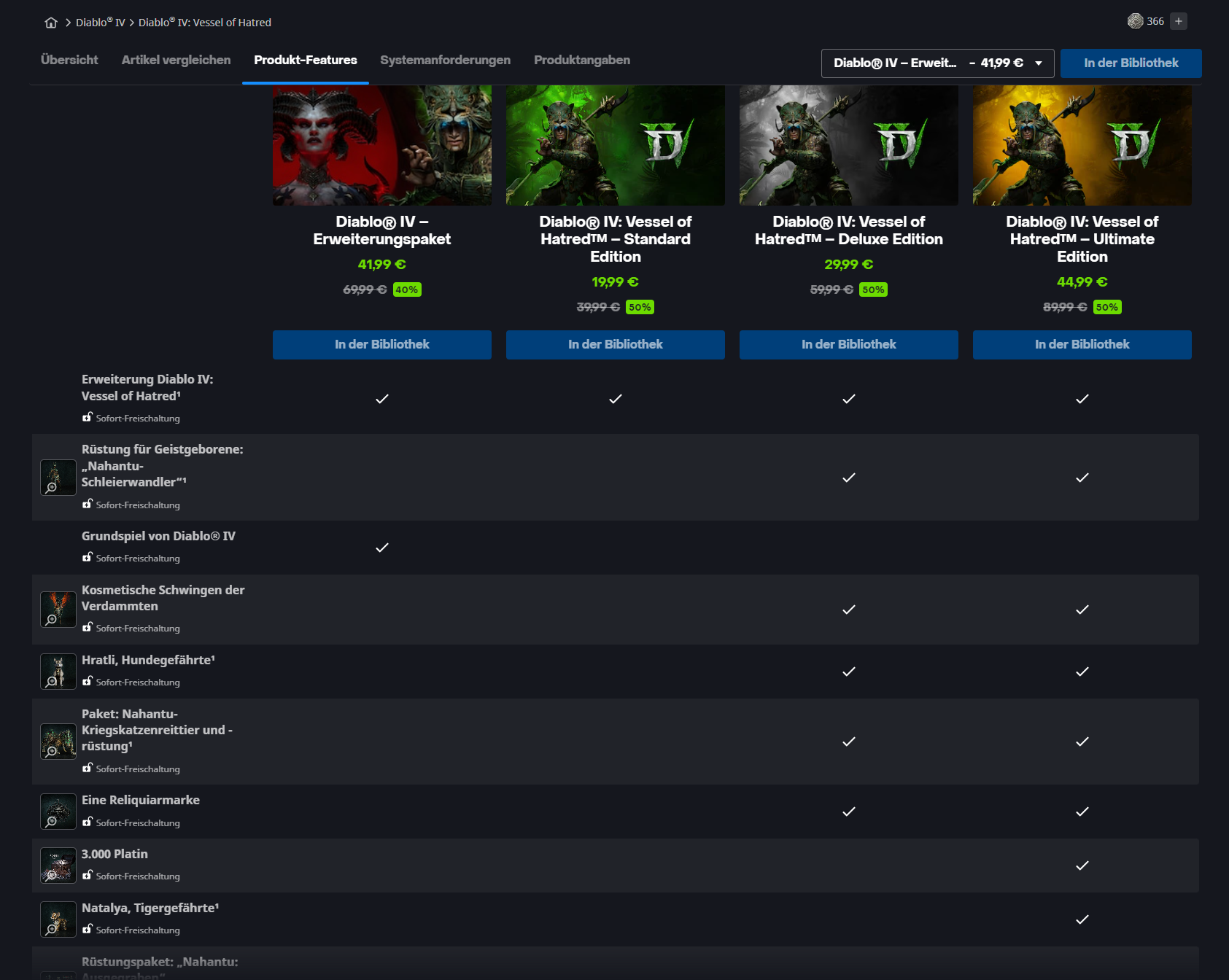The width and height of the screenshot is (1229, 980).
Task: Zoom the Hratli Hundegefährte preview icon
Action: tap(58, 672)
